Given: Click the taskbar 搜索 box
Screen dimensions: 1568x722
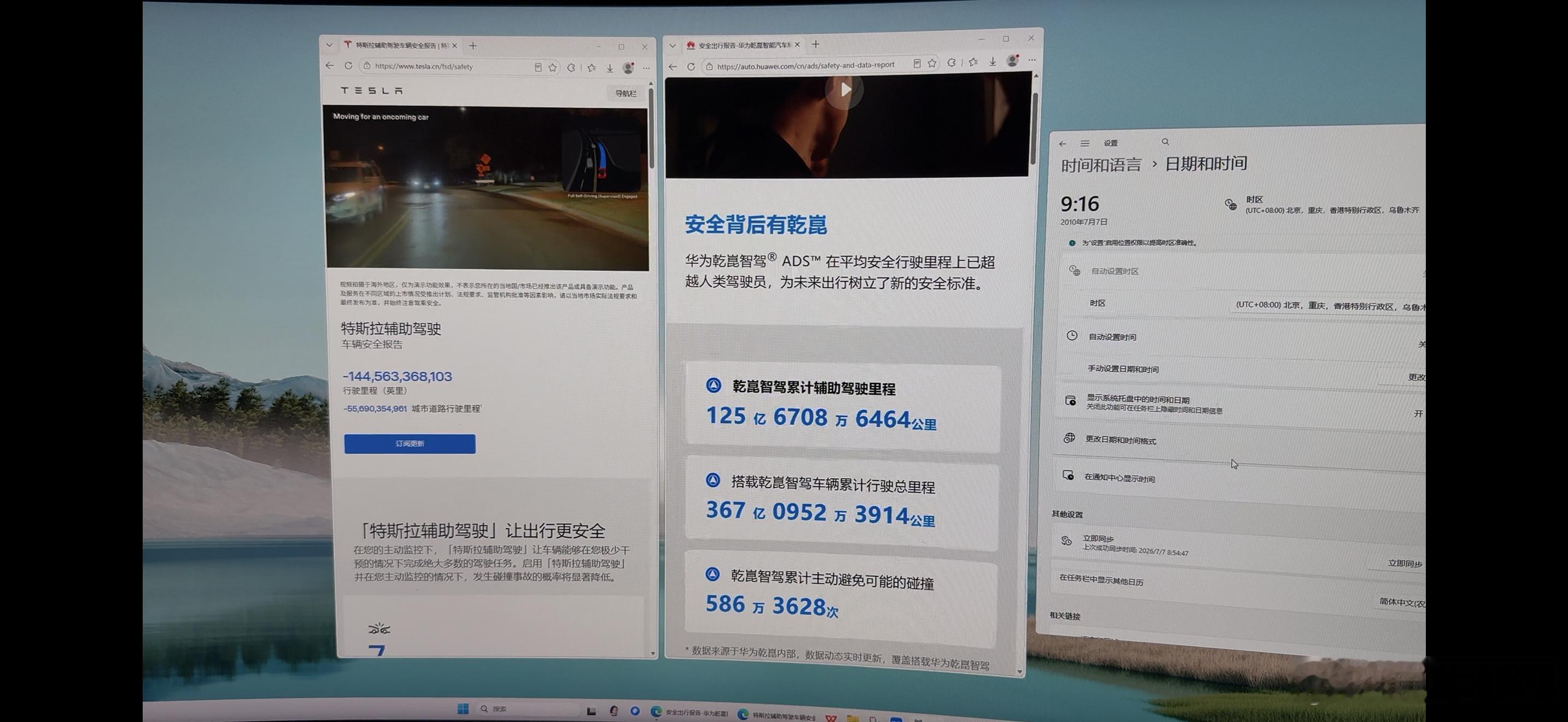Looking at the screenshot, I should (x=528, y=709).
